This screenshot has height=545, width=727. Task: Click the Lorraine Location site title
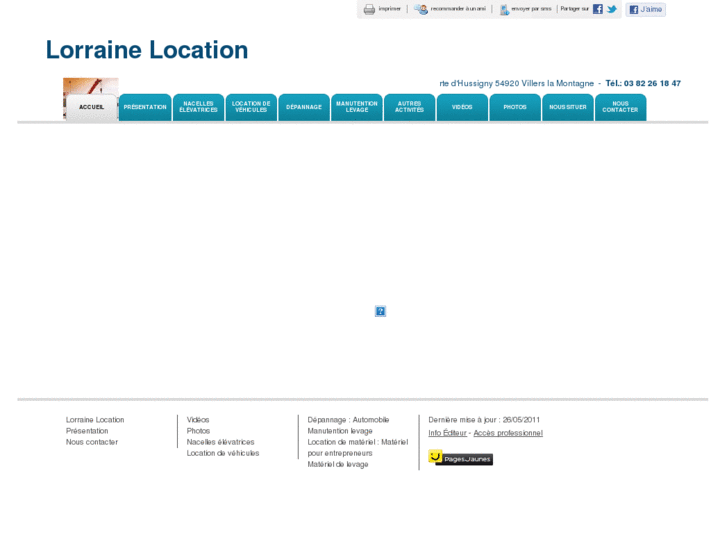pos(147,50)
